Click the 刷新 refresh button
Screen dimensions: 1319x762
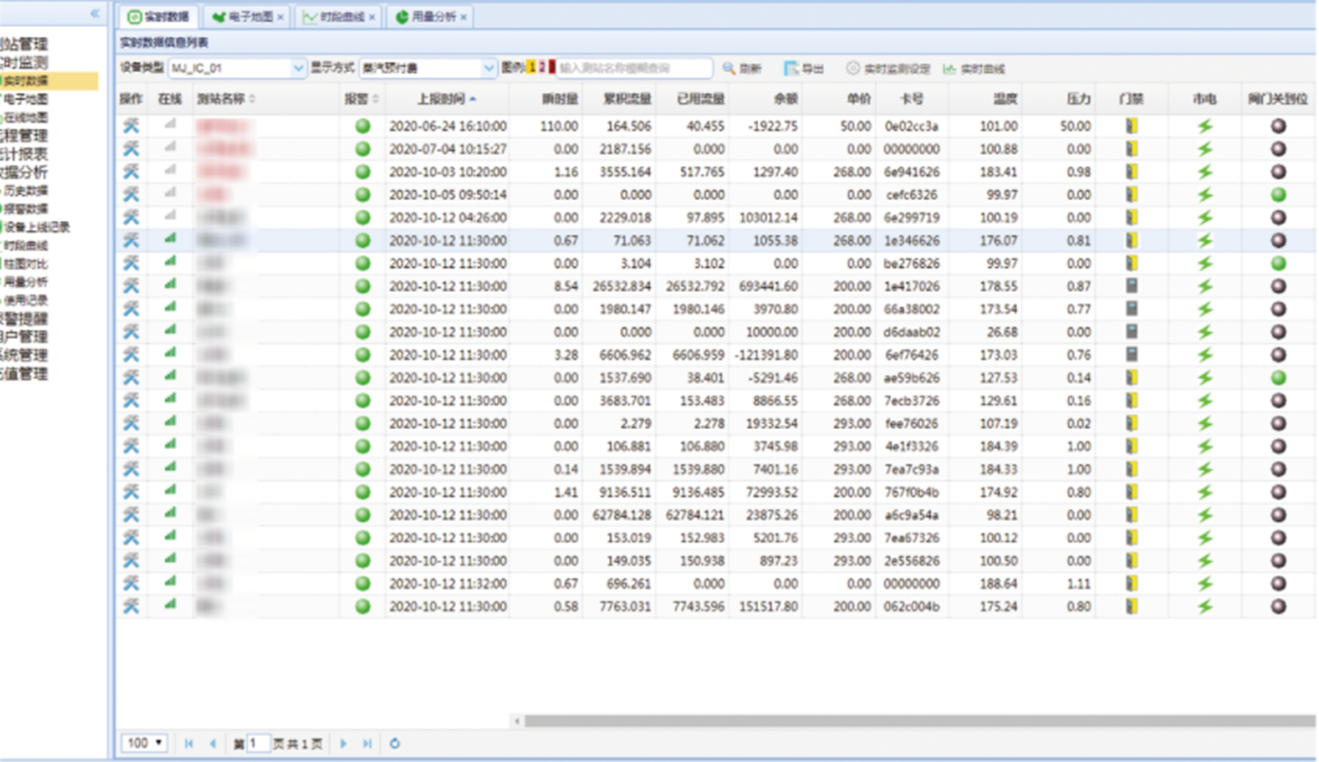tap(742, 68)
